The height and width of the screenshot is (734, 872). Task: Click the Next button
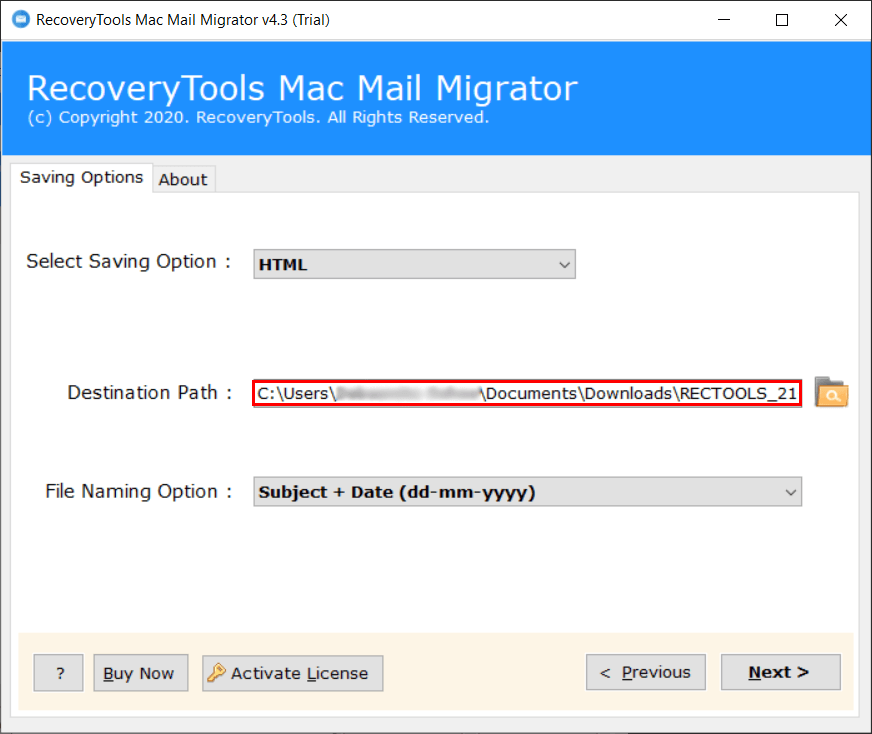click(x=780, y=672)
